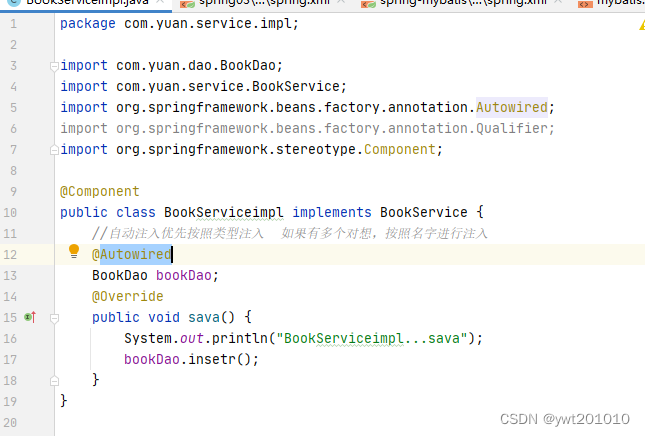Click the package keyword on line 1
The width and height of the screenshot is (645, 436).
pyautogui.click(x=88, y=24)
